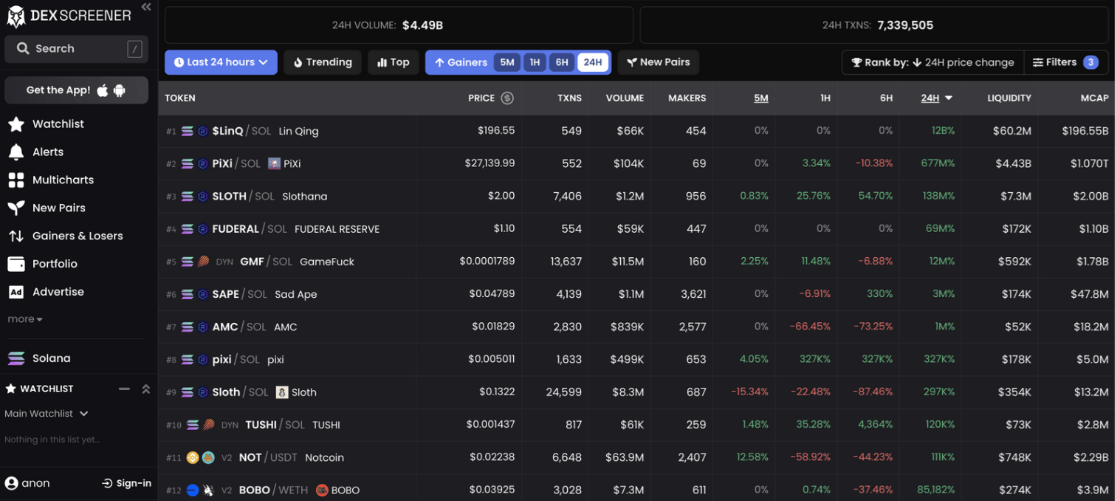Click the search slash shortcut icon

[x=134, y=49]
